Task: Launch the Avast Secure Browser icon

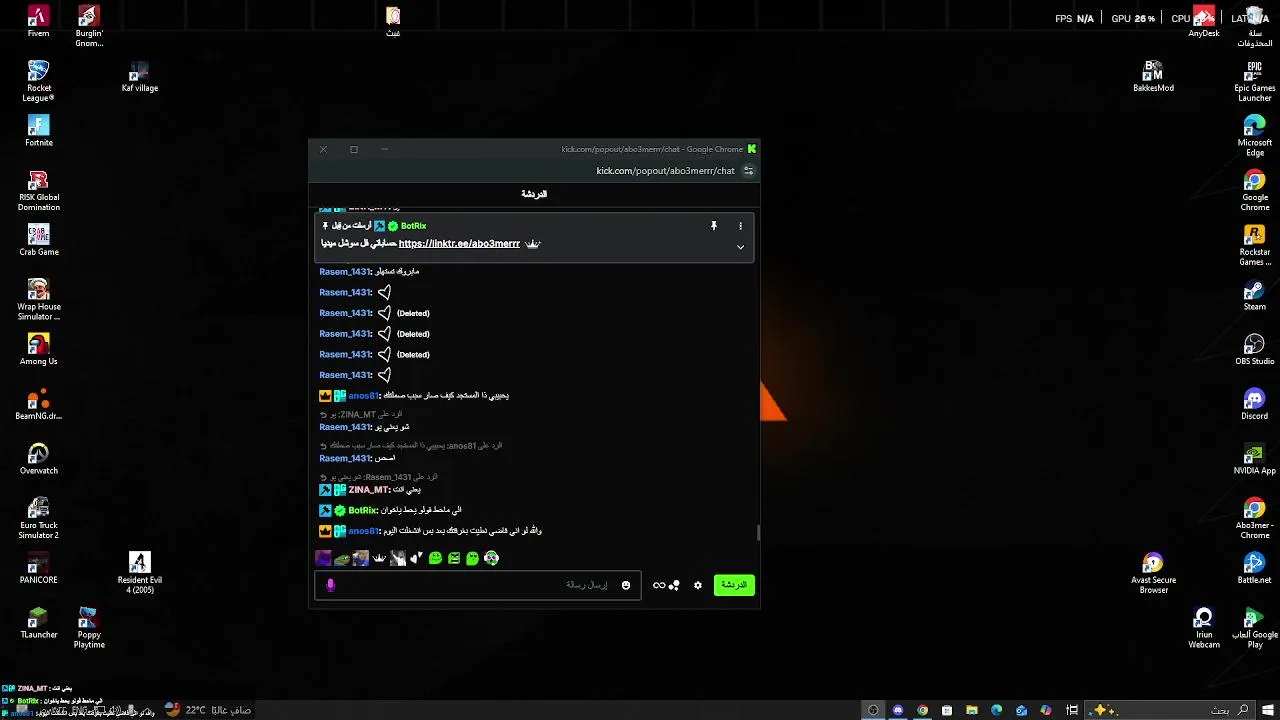Action: tap(1153, 573)
